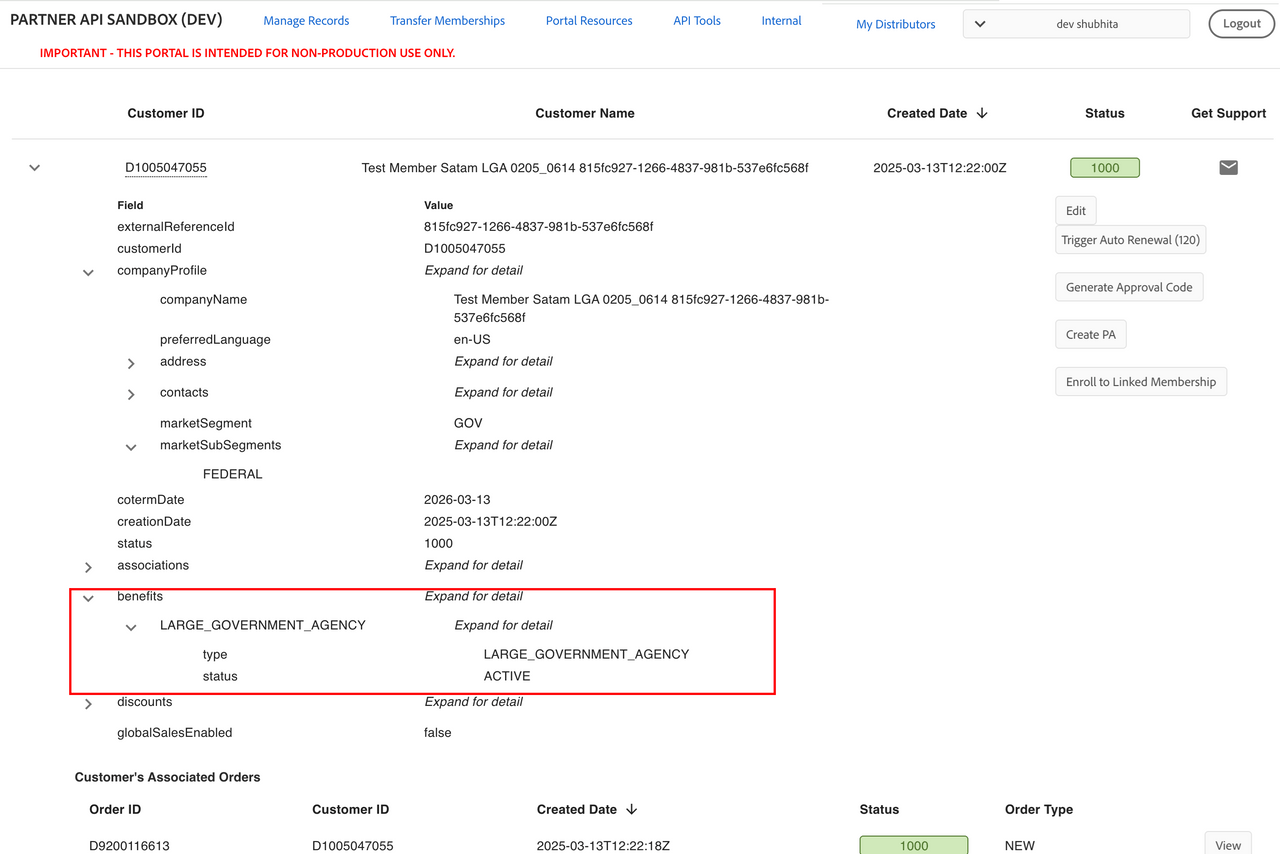The image size is (1280, 854).
Task: Click Generate Approval Code button
Action: pyautogui.click(x=1129, y=287)
